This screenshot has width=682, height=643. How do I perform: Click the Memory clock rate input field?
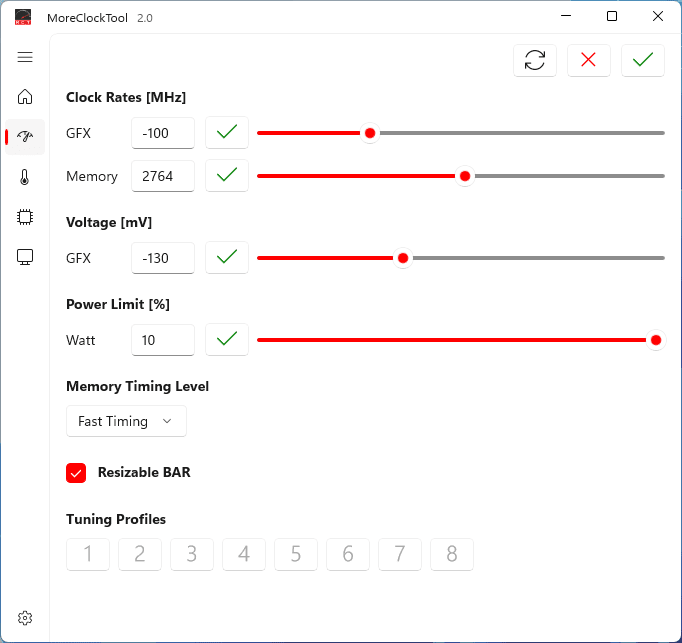[x=163, y=176]
